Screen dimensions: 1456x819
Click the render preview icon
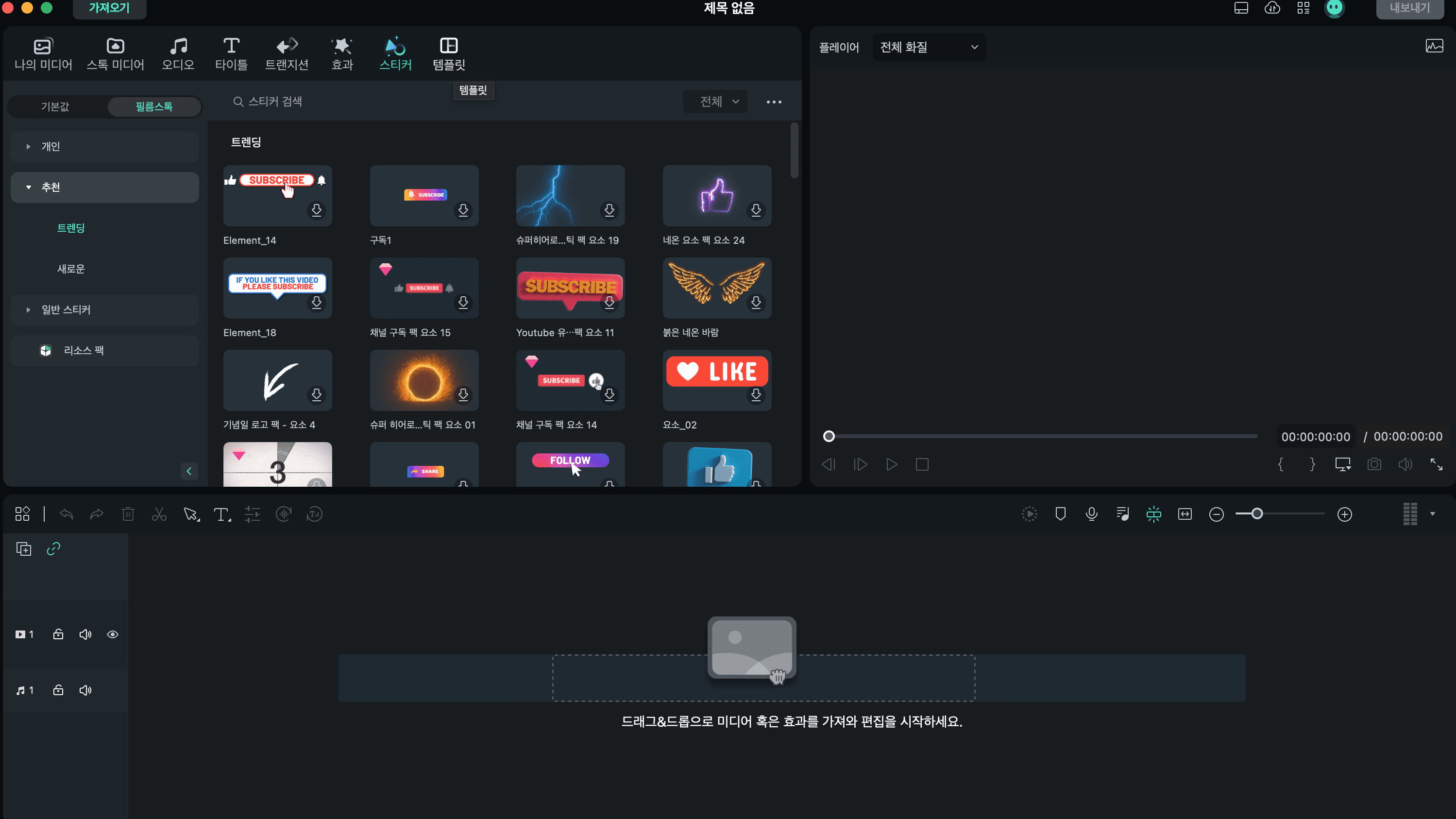click(x=1030, y=514)
